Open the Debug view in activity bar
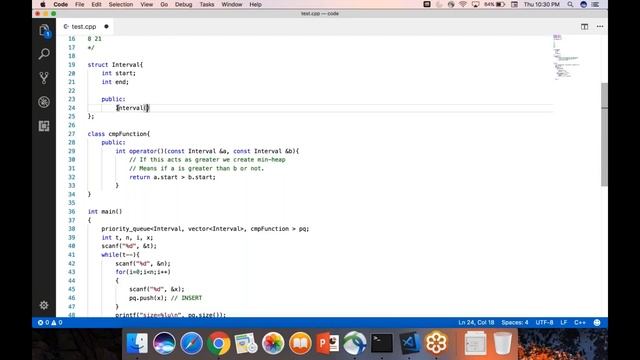The width and height of the screenshot is (640, 360). pyautogui.click(x=44, y=102)
